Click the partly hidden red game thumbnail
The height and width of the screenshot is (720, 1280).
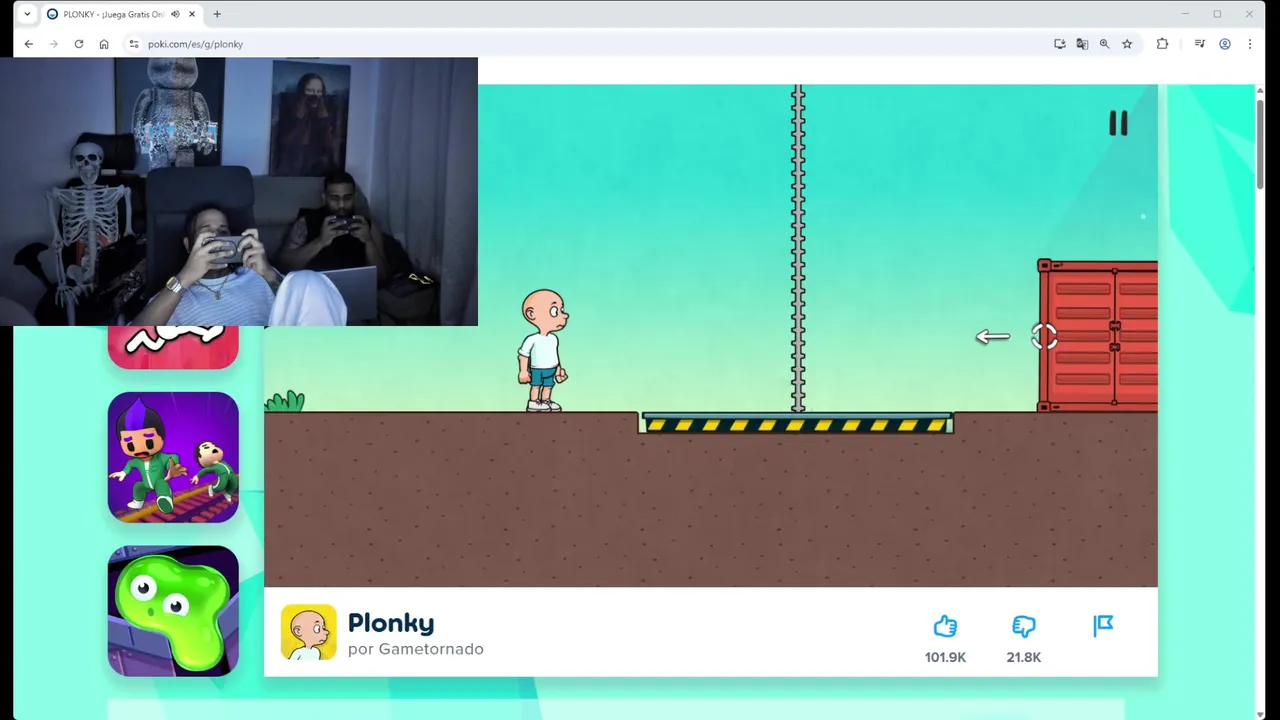pos(173,347)
